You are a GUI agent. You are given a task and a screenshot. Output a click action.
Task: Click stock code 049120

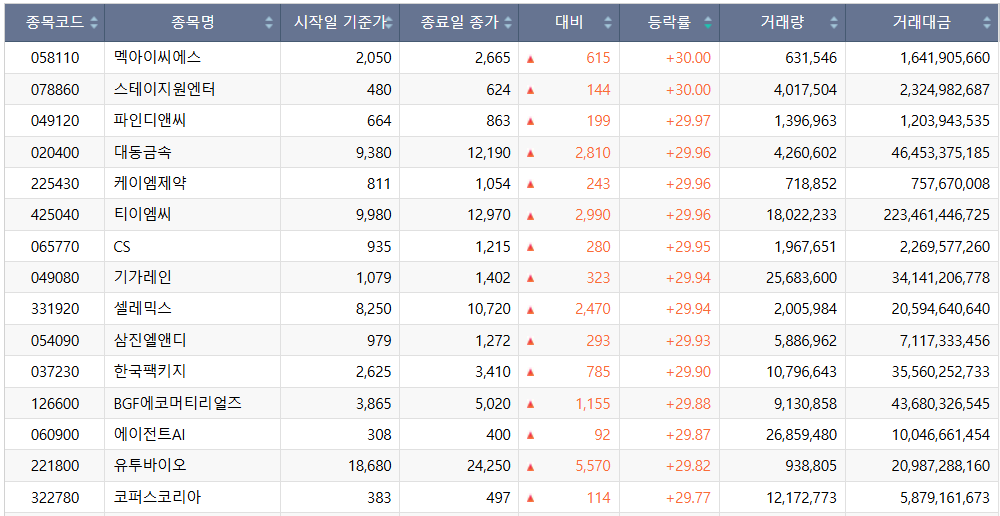point(55,121)
